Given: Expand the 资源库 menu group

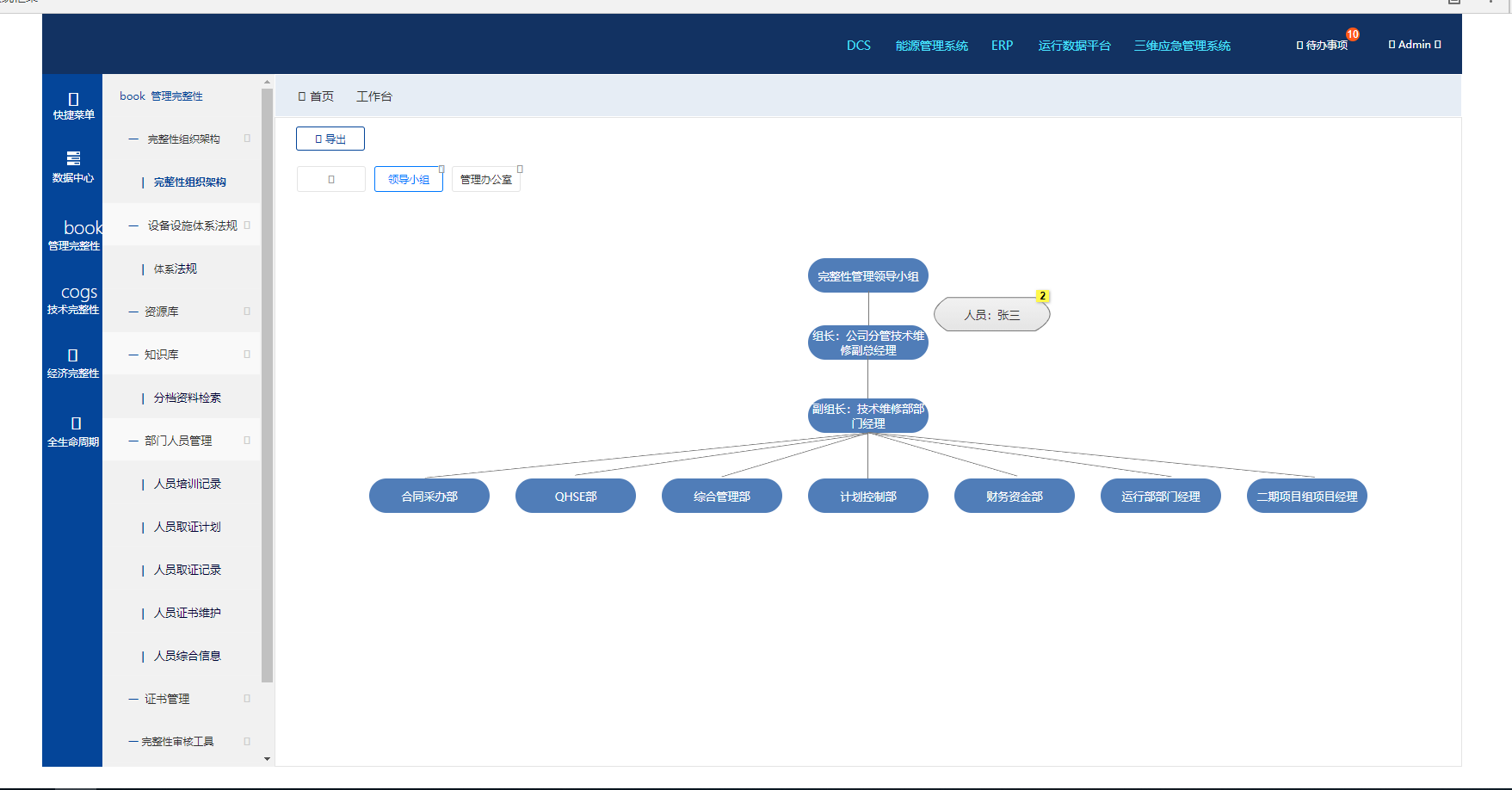Looking at the screenshot, I should [x=182, y=312].
